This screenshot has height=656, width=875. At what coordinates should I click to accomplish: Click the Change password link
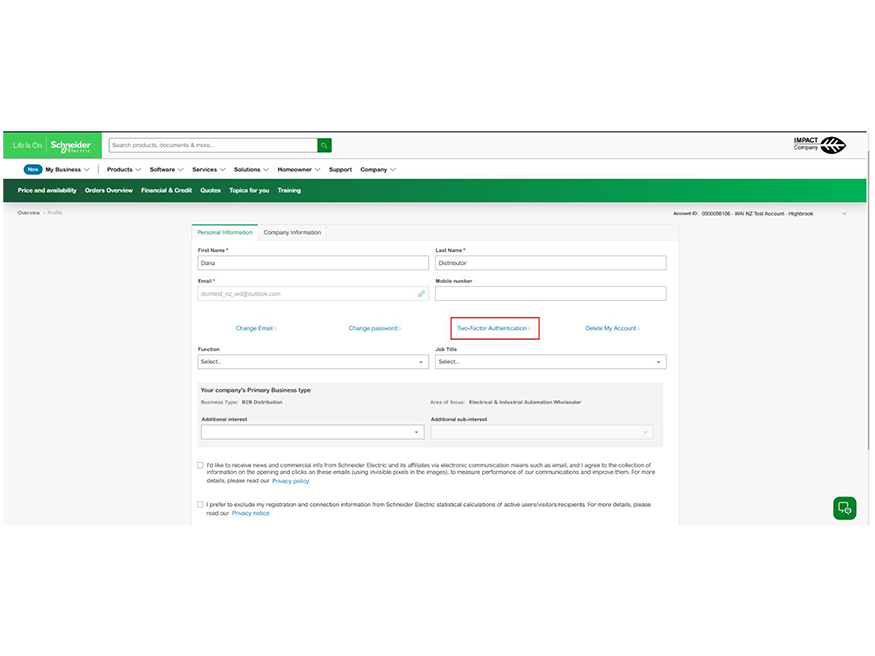tap(374, 328)
